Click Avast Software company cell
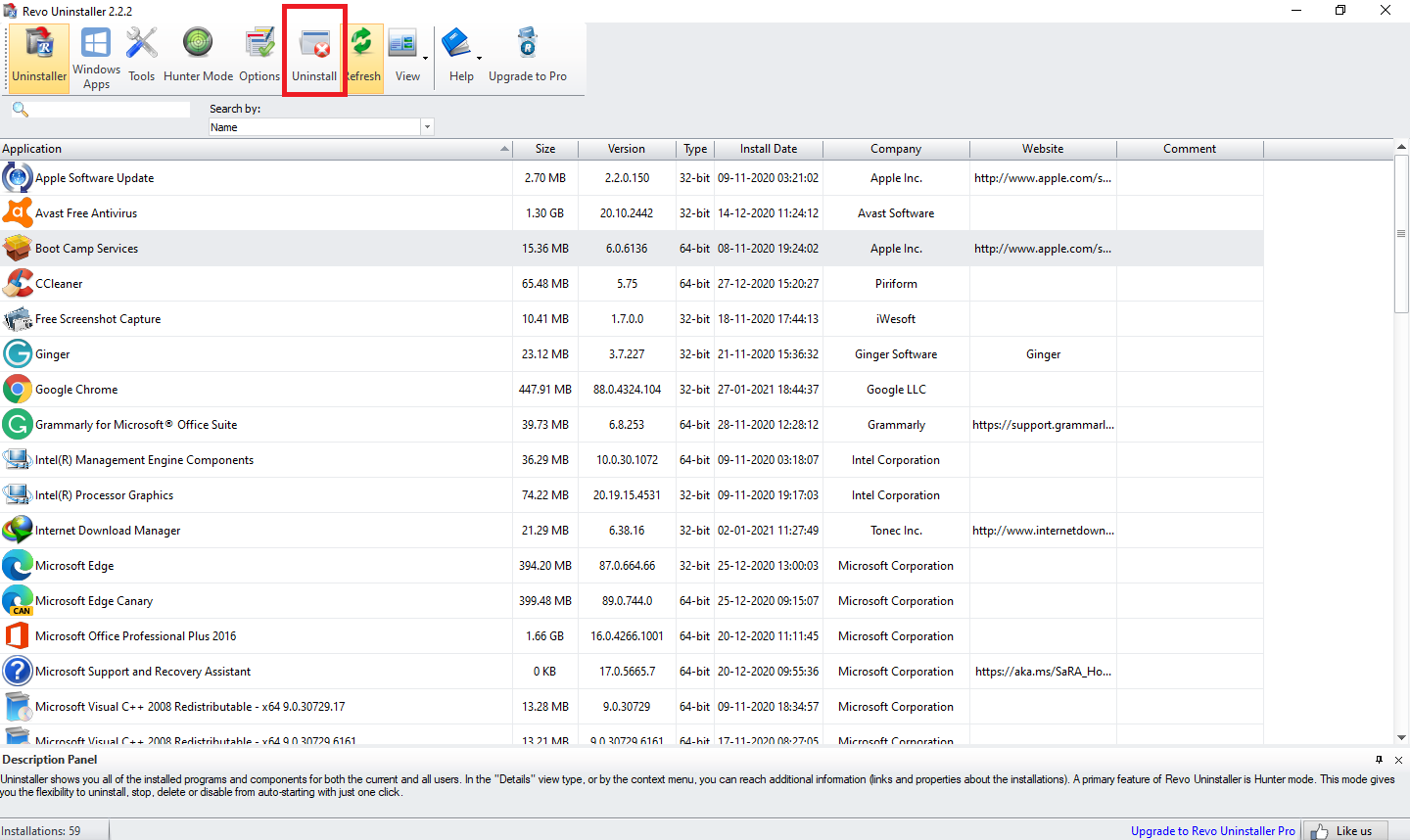This screenshot has width=1410, height=840. tap(896, 213)
